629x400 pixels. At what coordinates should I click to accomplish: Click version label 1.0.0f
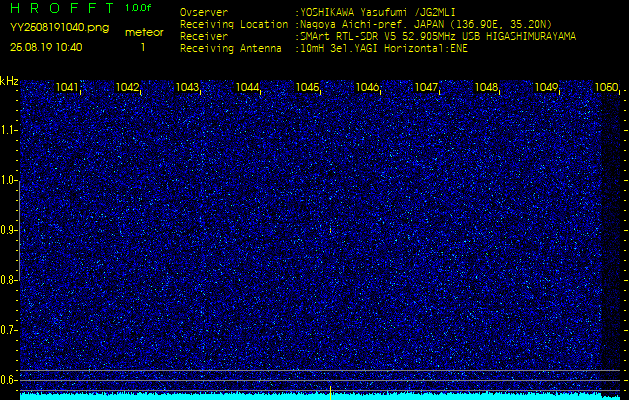pyautogui.click(x=138, y=8)
